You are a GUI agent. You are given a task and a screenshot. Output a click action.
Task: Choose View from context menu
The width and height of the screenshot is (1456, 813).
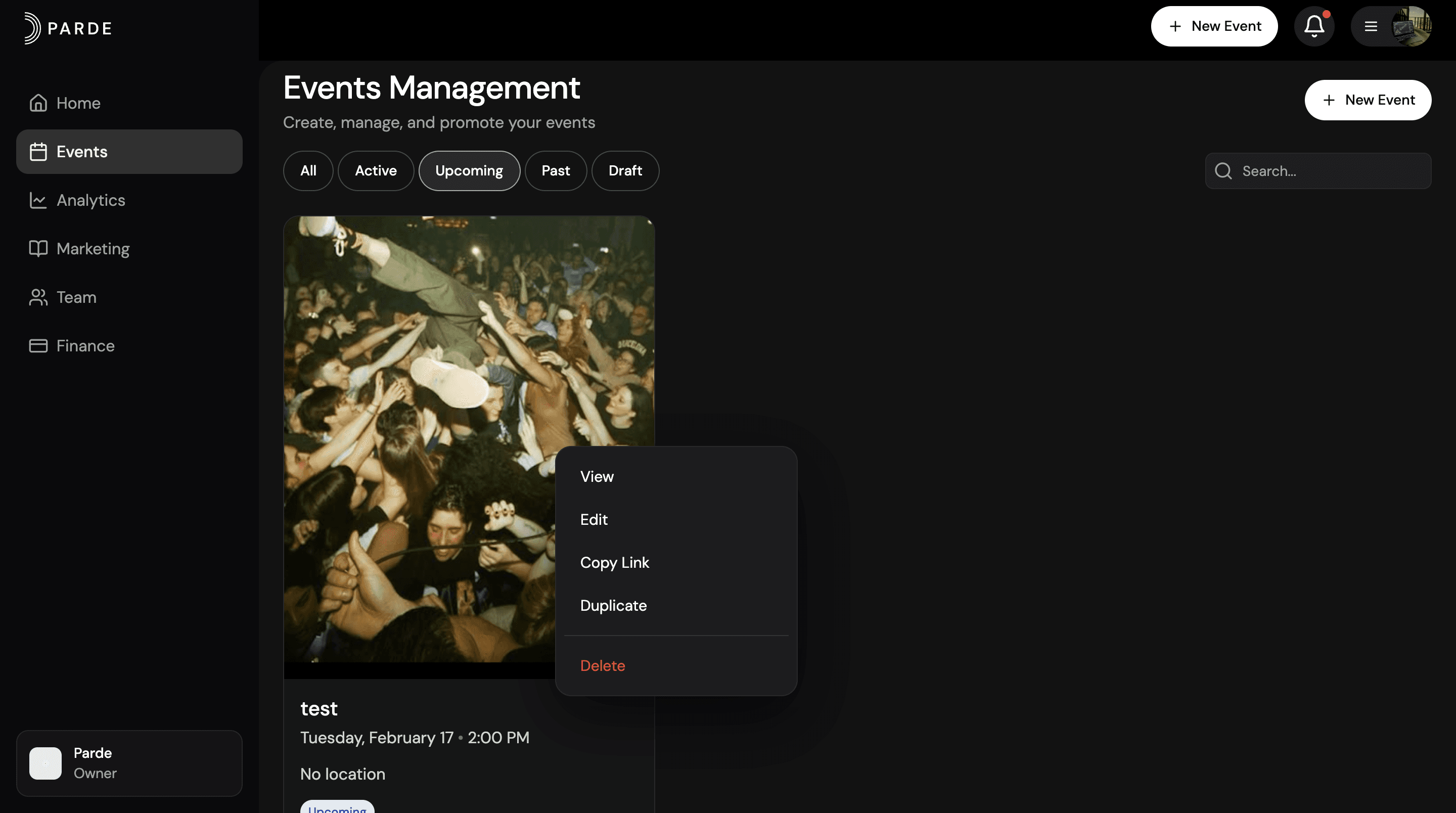coord(597,477)
